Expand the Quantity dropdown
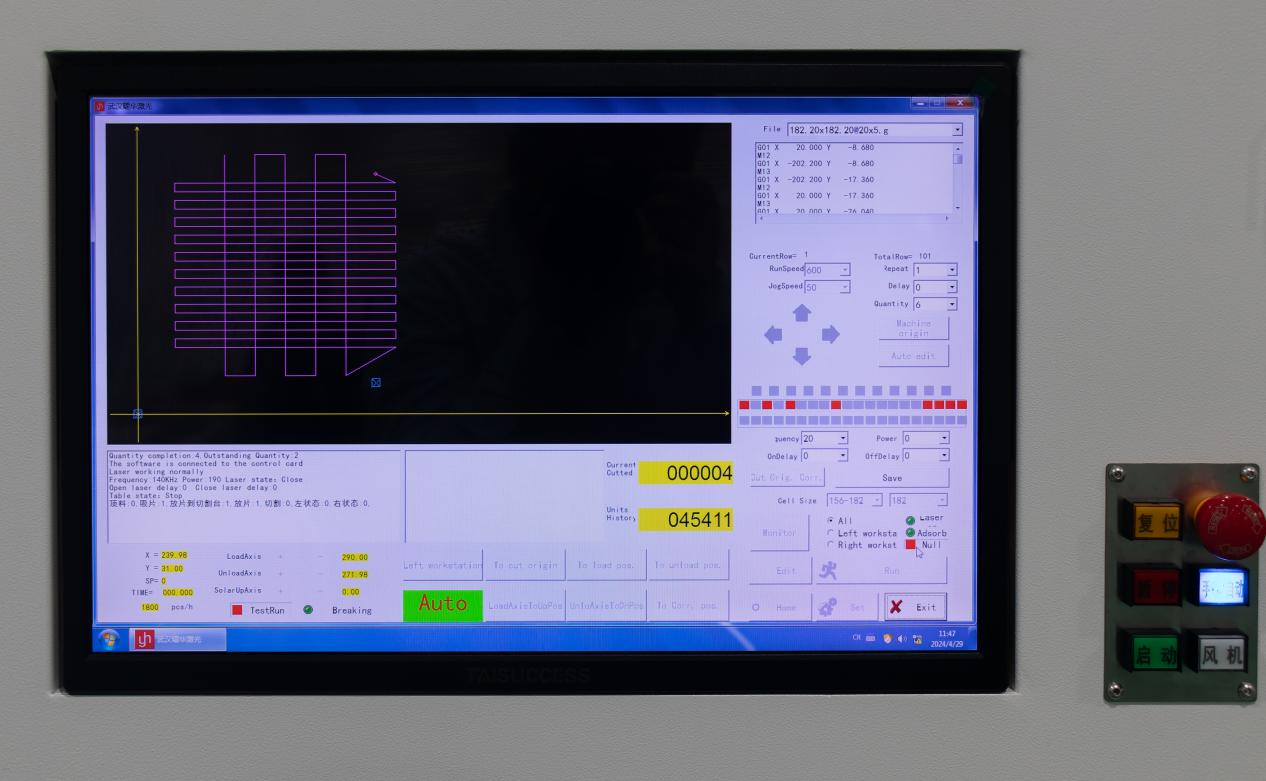This screenshot has width=1266, height=781. click(x=952, y=304)
